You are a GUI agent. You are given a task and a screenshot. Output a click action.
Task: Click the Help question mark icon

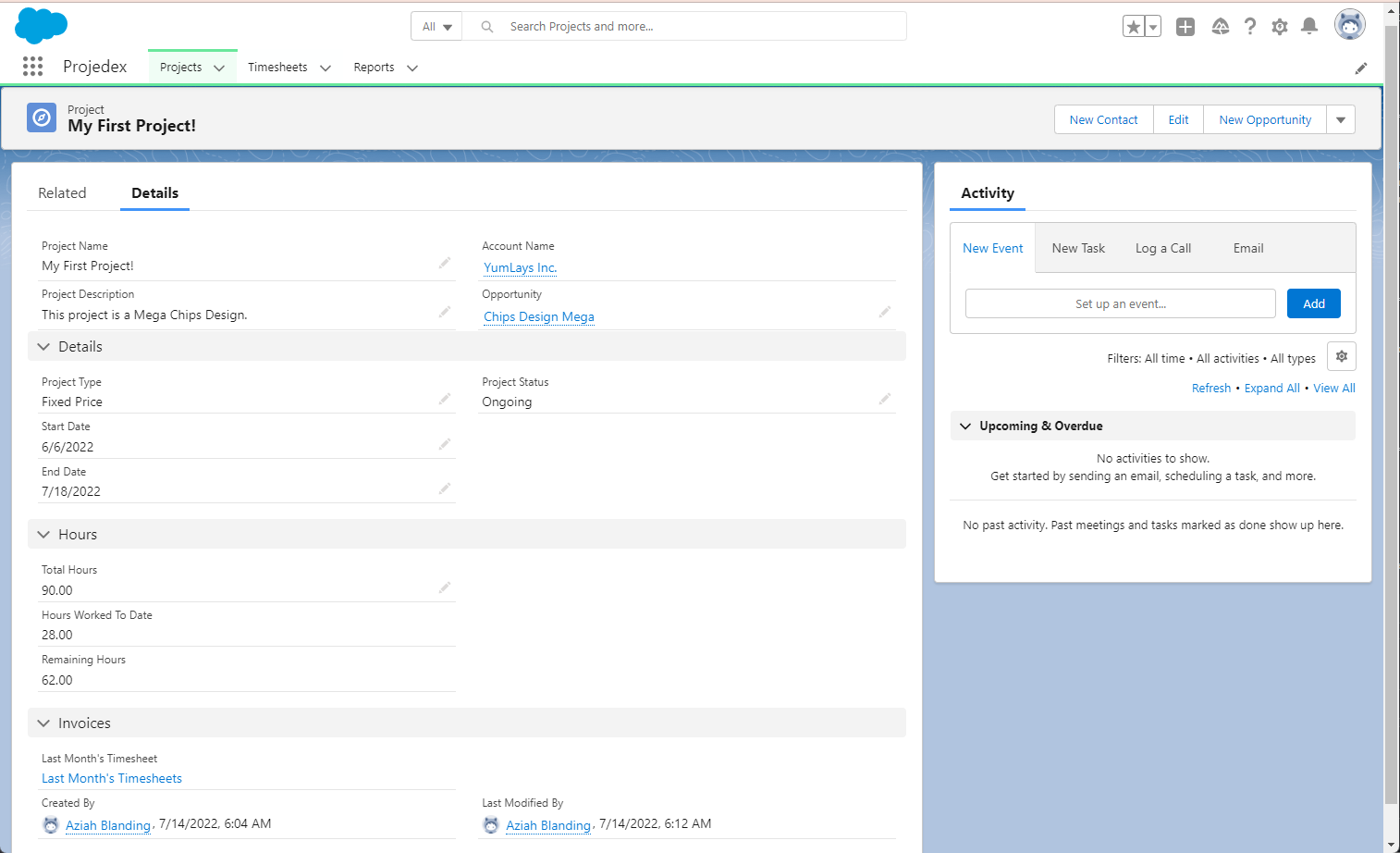click(x=1250, y=26)
